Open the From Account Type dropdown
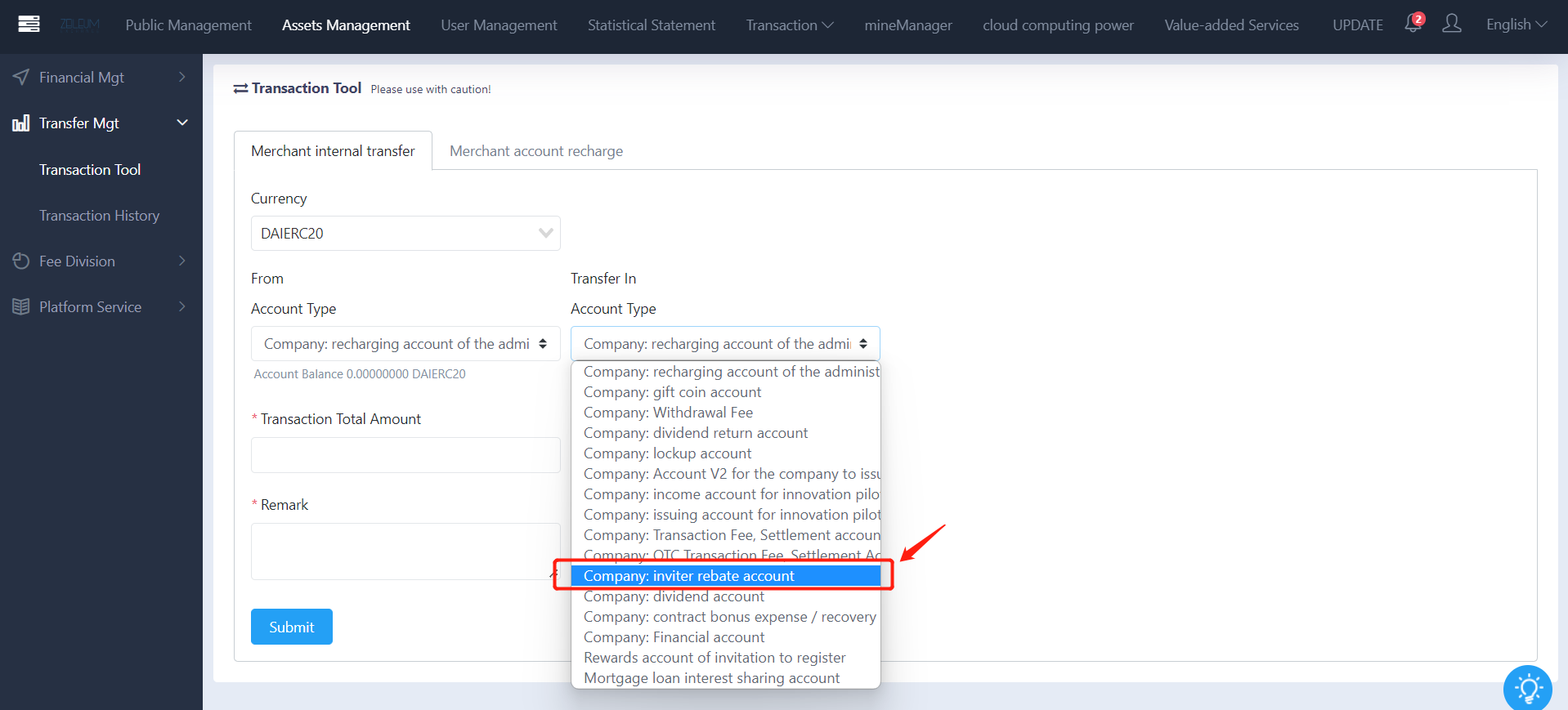This screenshot has width=1568, height=710. (x=405, y=344)
